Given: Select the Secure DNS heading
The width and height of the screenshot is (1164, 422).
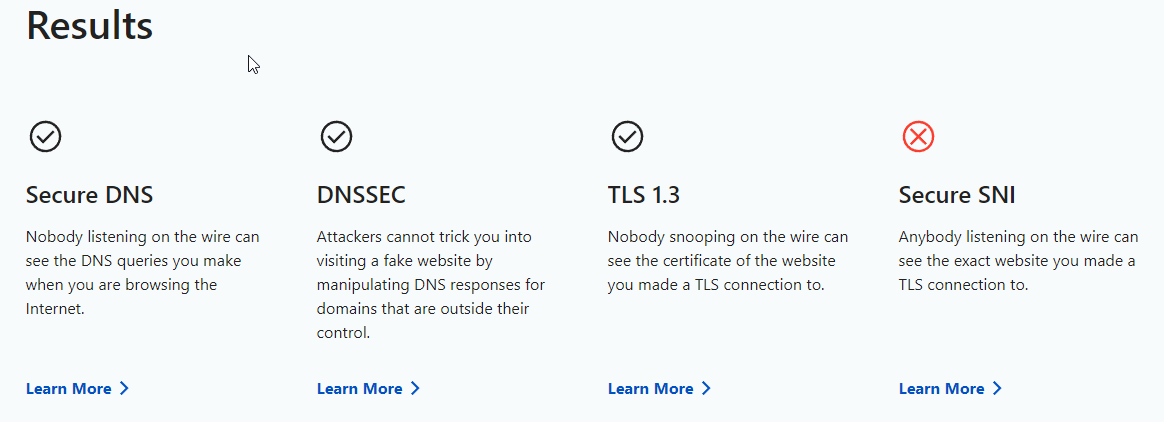Looking at the screenshot, I should point(90,195).
